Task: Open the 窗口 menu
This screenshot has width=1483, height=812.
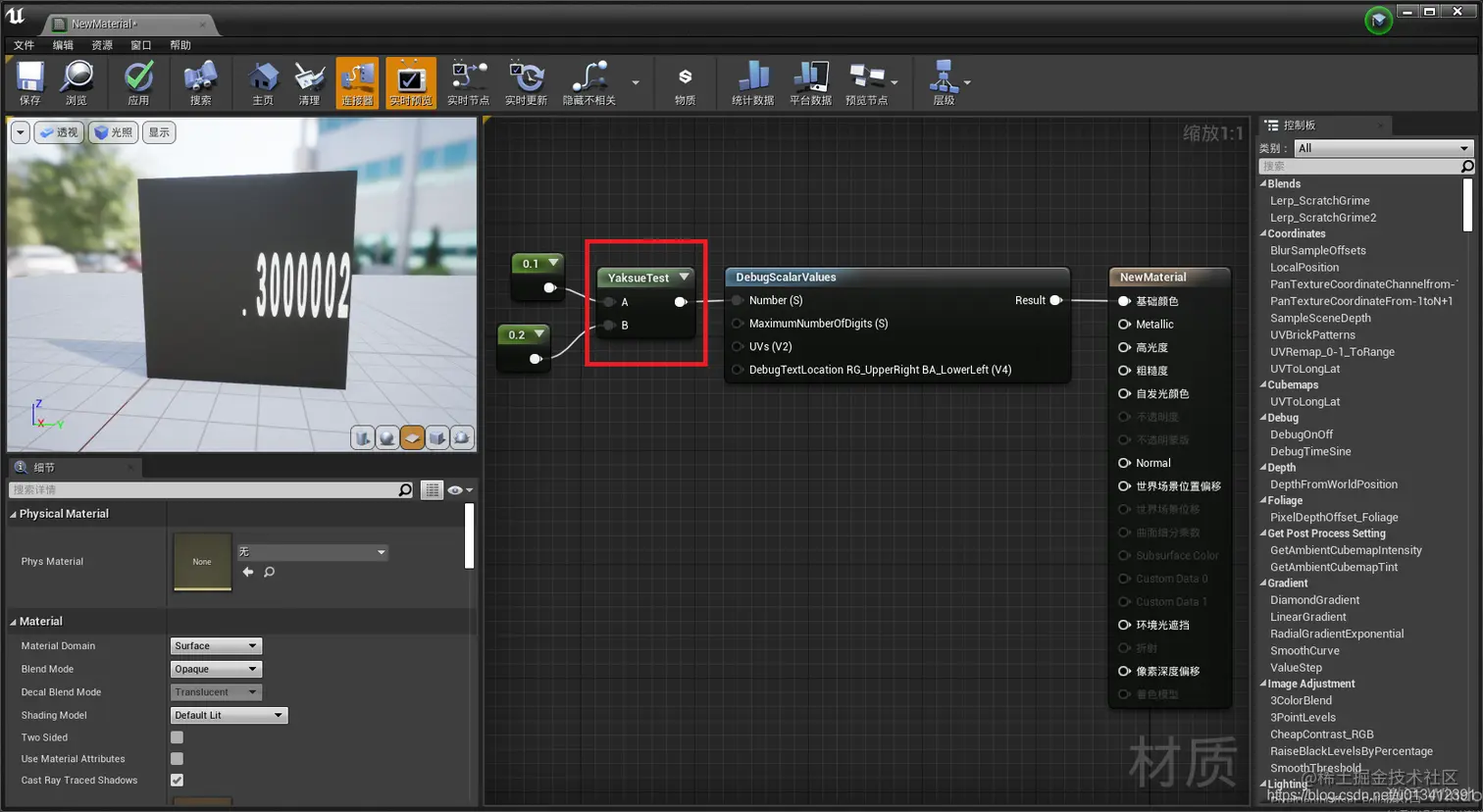Action: click(x=141, y=45)
